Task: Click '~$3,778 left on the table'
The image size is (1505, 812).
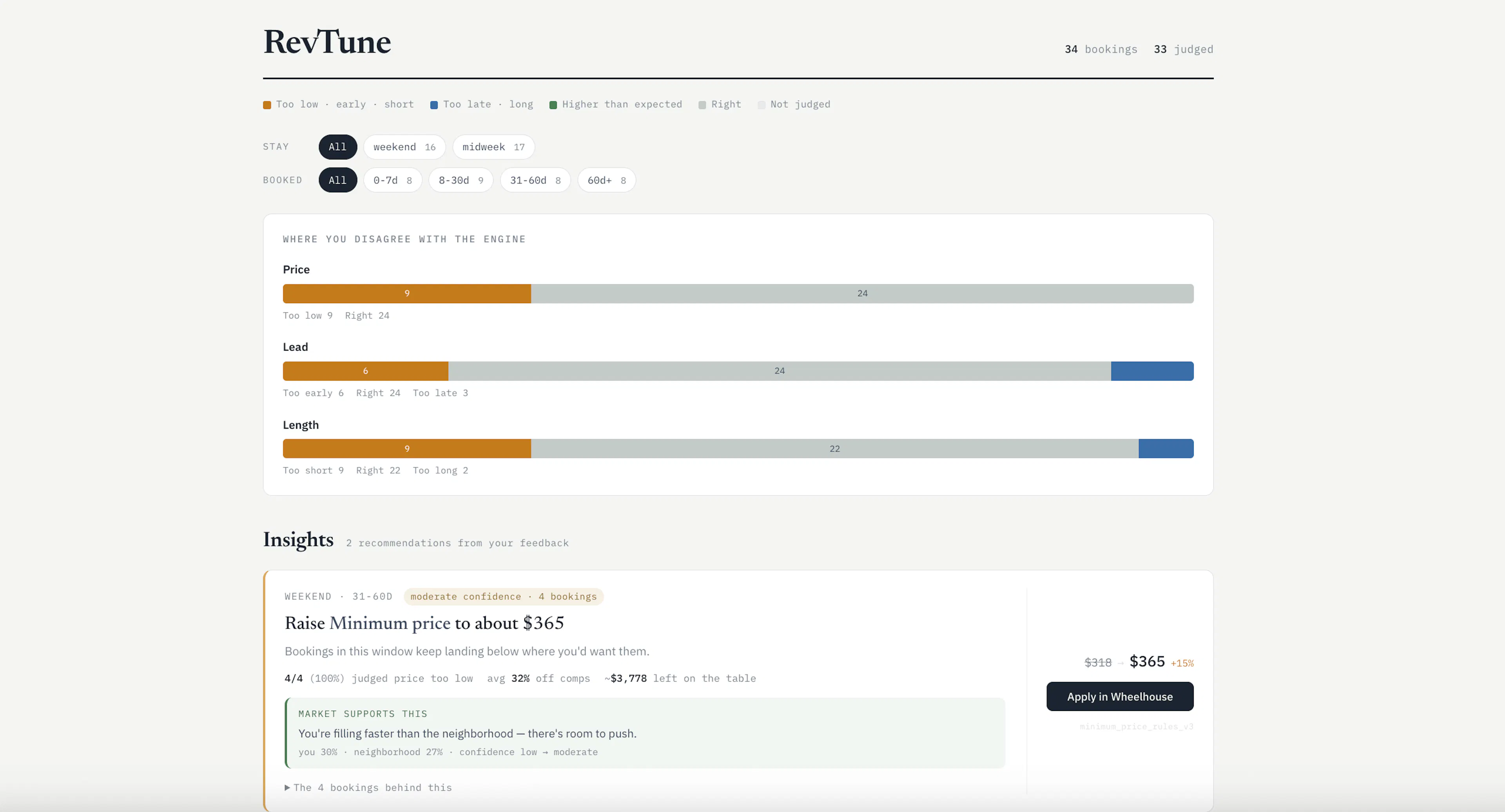Action: click(x=680, y=678)
